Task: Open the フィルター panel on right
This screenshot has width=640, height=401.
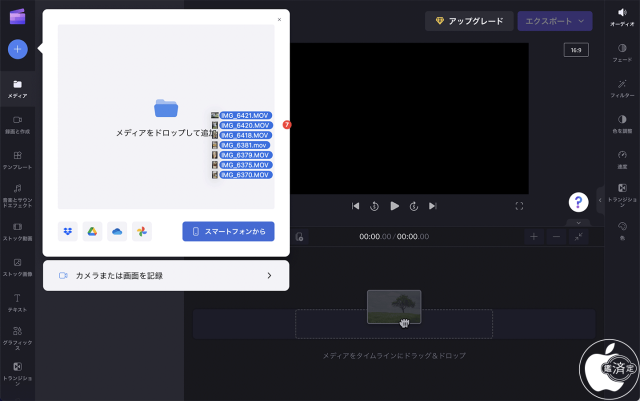Action: pyautogui.click(x=622, y=89)
